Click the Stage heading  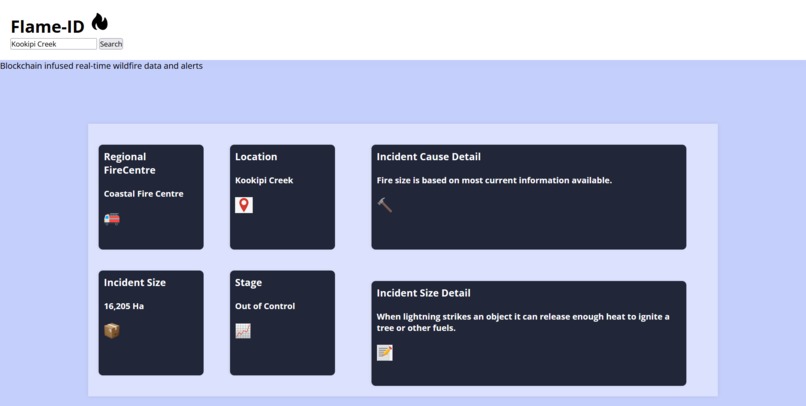(x=248, y=283)
